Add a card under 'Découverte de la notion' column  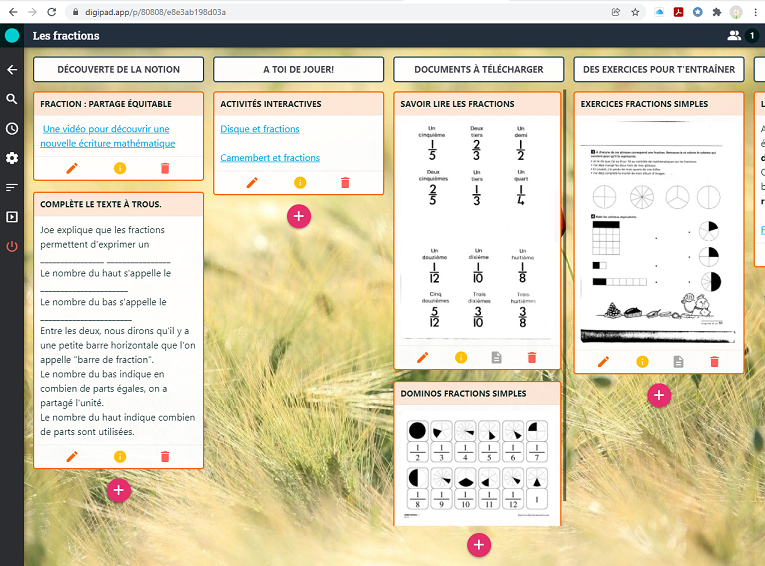(118, 490)
